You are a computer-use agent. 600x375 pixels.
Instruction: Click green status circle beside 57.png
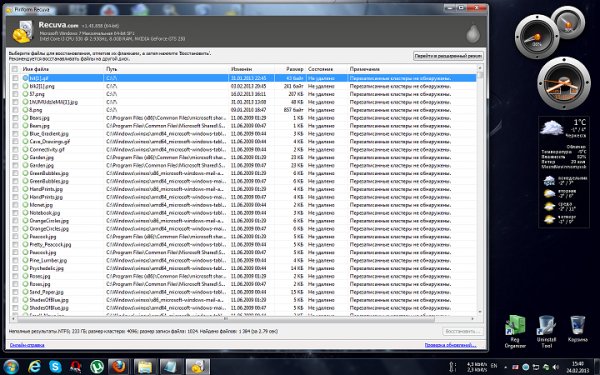25,94
